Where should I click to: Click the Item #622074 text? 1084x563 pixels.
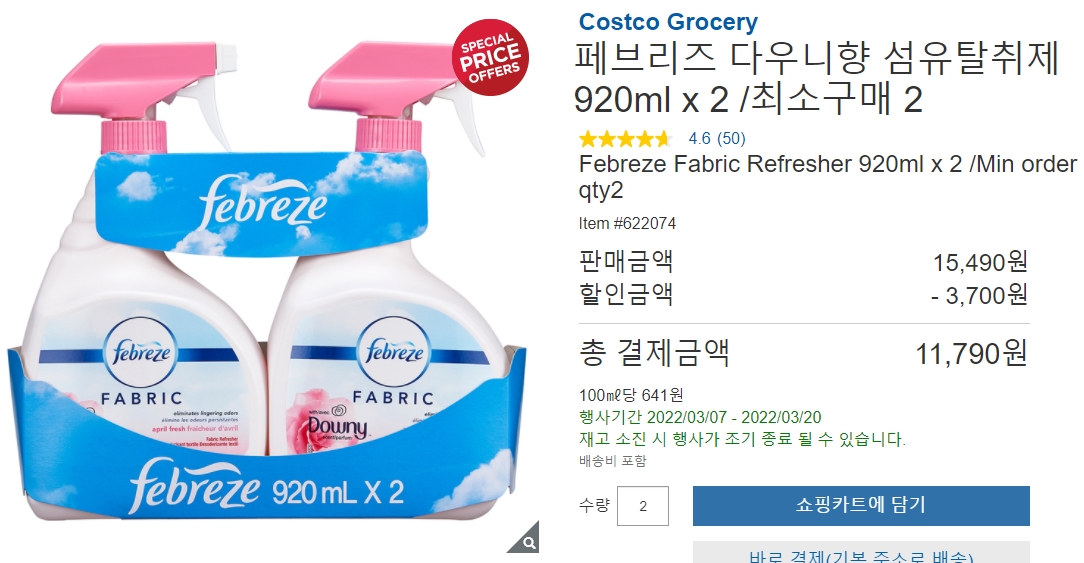click(x=627, y=223)
